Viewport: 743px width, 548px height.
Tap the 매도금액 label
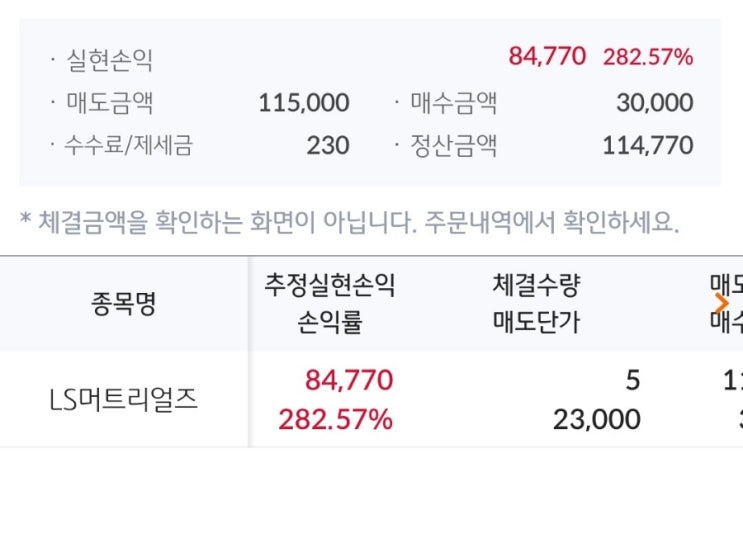(x=108, y=102)
